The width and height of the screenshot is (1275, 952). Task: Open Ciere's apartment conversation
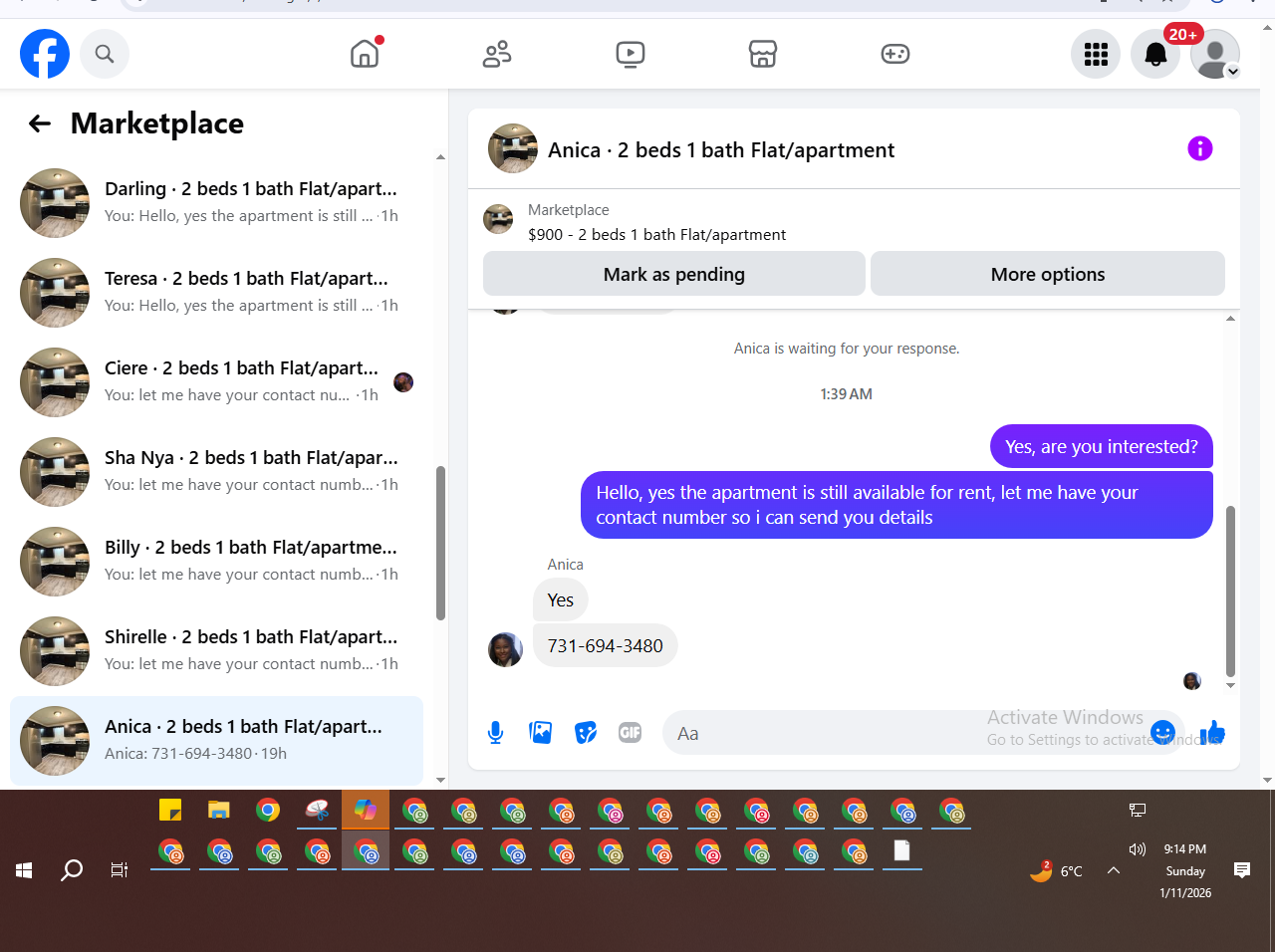(x=216, y=382)
